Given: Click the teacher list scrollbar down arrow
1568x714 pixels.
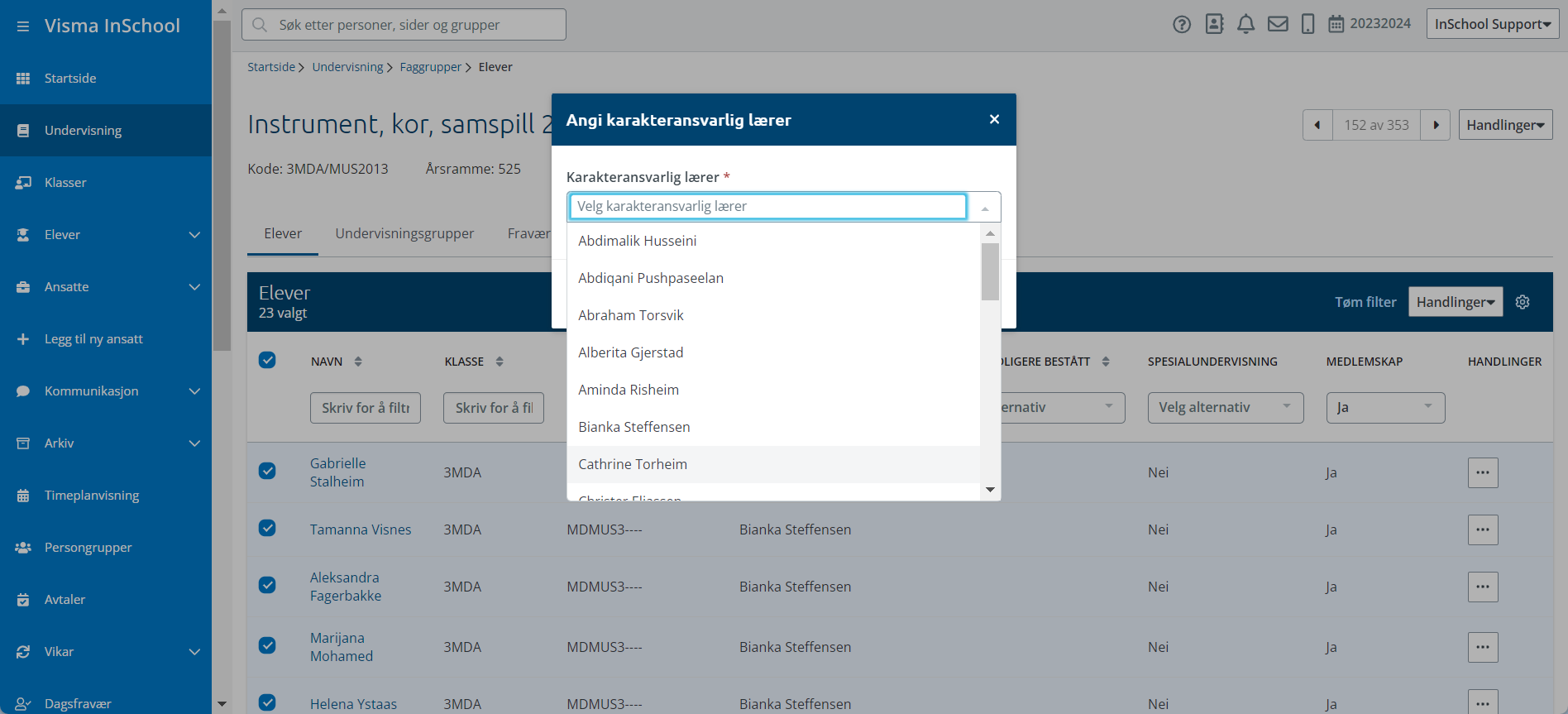Looking at the screenshot, I should tap(990, 490).
